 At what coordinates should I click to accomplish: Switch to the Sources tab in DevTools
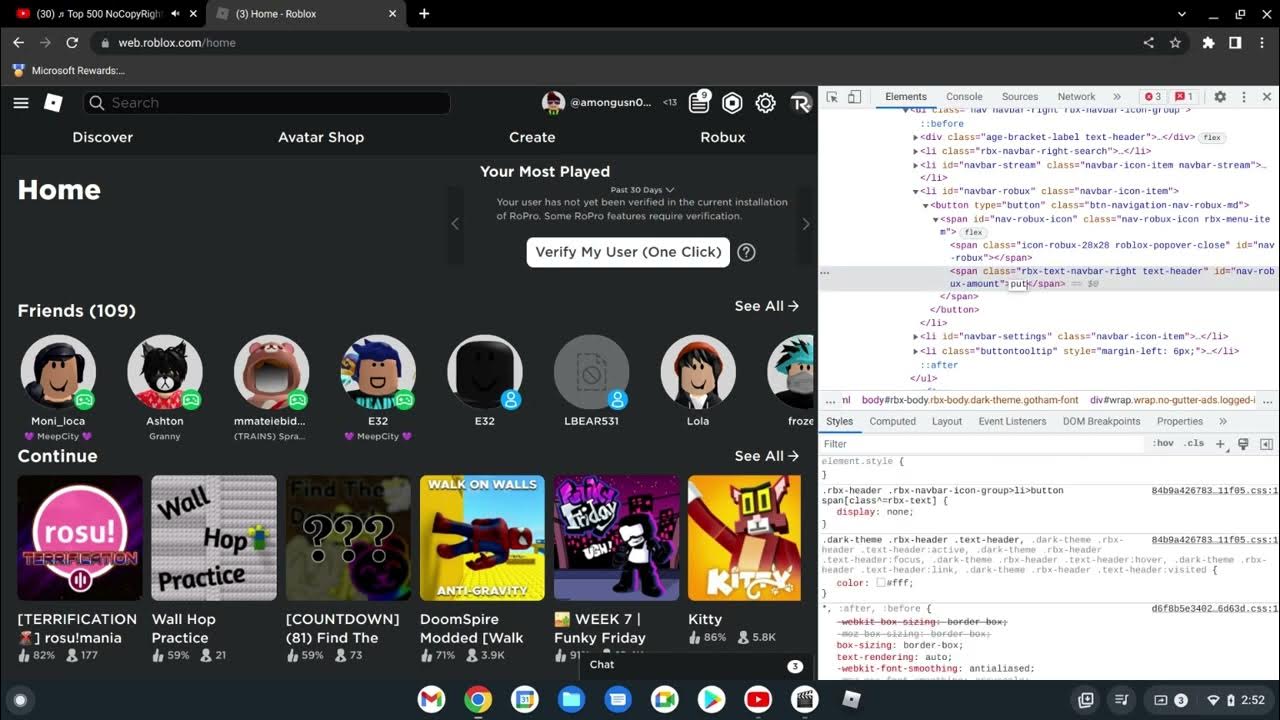pos(1020,97)
